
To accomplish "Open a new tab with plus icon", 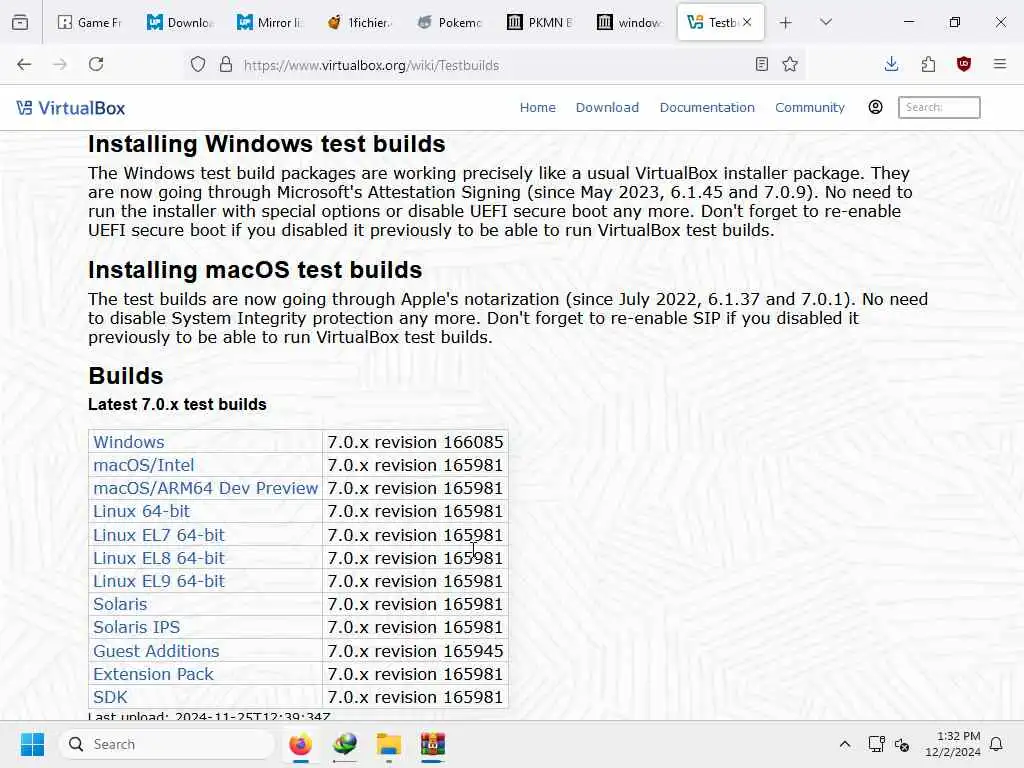I will pos(786,23).
